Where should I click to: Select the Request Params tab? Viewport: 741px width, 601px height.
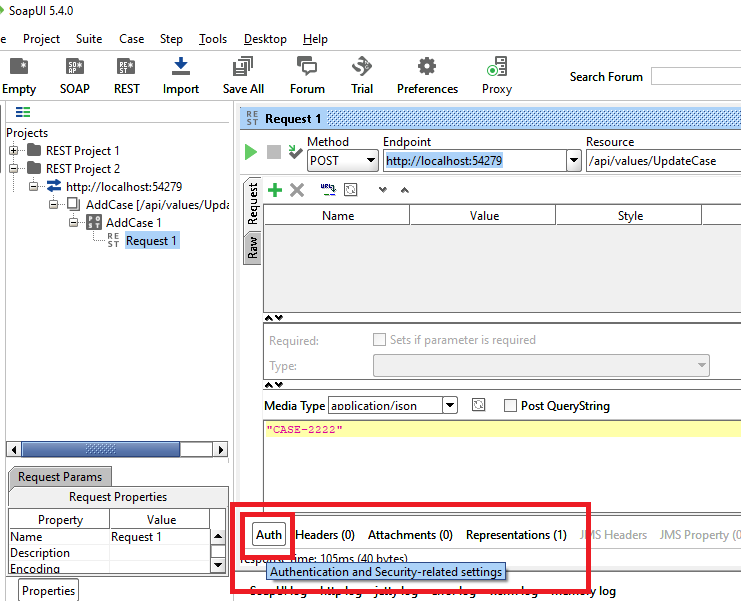tap(60, 476)
